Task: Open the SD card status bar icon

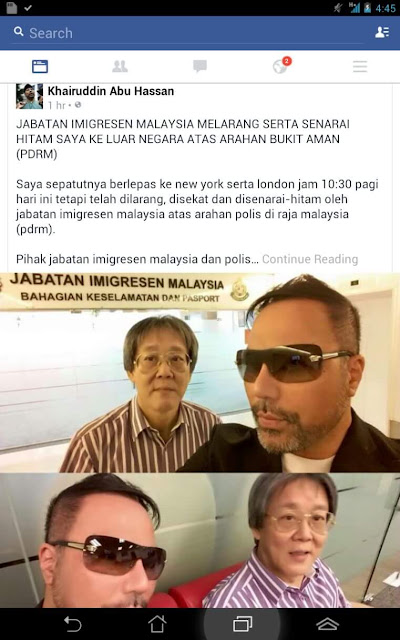Action: tap(12, 8)
